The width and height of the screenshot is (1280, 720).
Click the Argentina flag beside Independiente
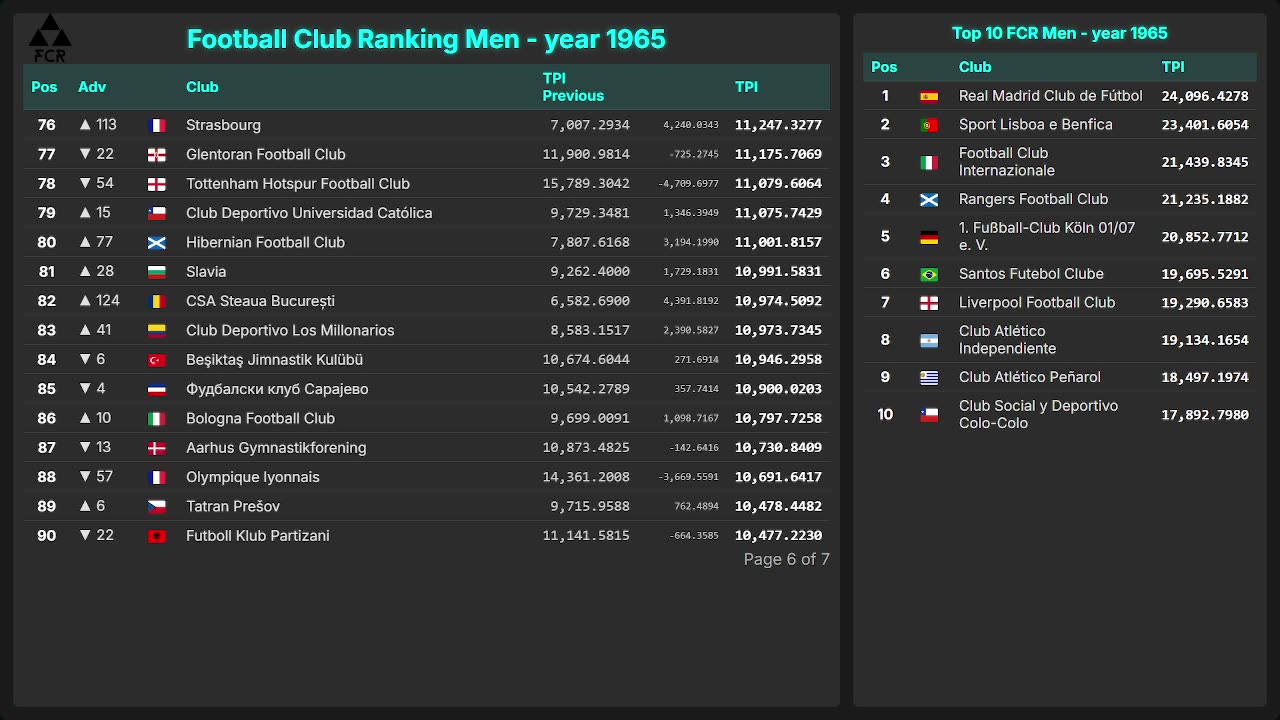point(929,340)
